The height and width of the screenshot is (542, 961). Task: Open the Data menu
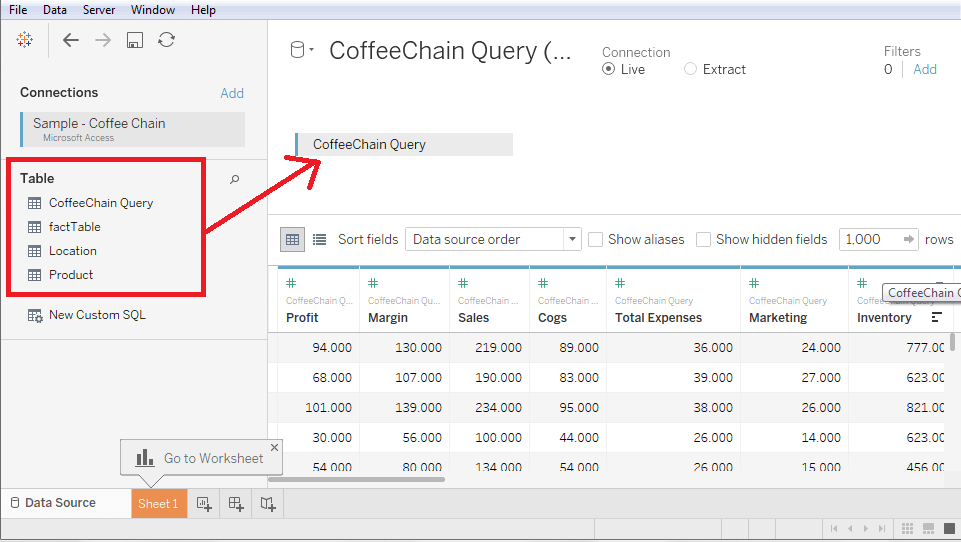coord(55,10)
